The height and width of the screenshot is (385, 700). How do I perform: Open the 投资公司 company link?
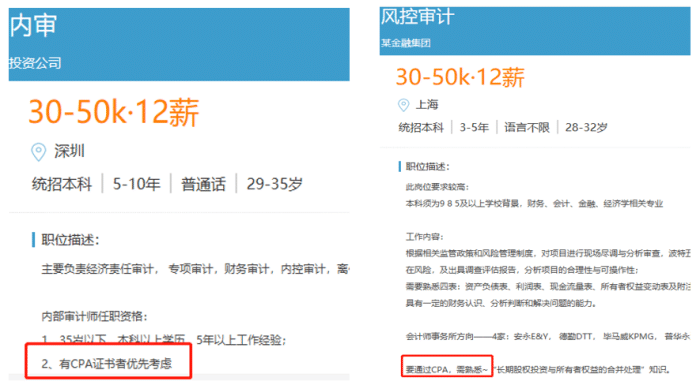35,63
